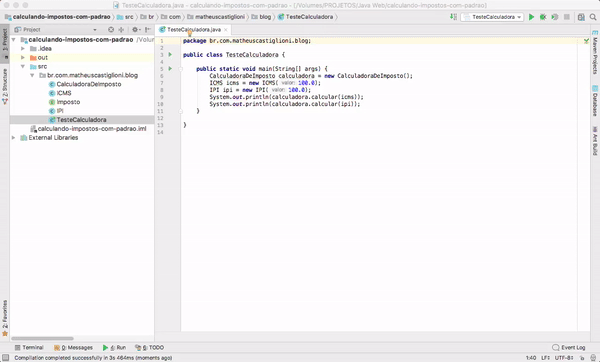Open the 0: Messages tool window
The height and width of the screenshot is (362, 600).
(73, 347)
